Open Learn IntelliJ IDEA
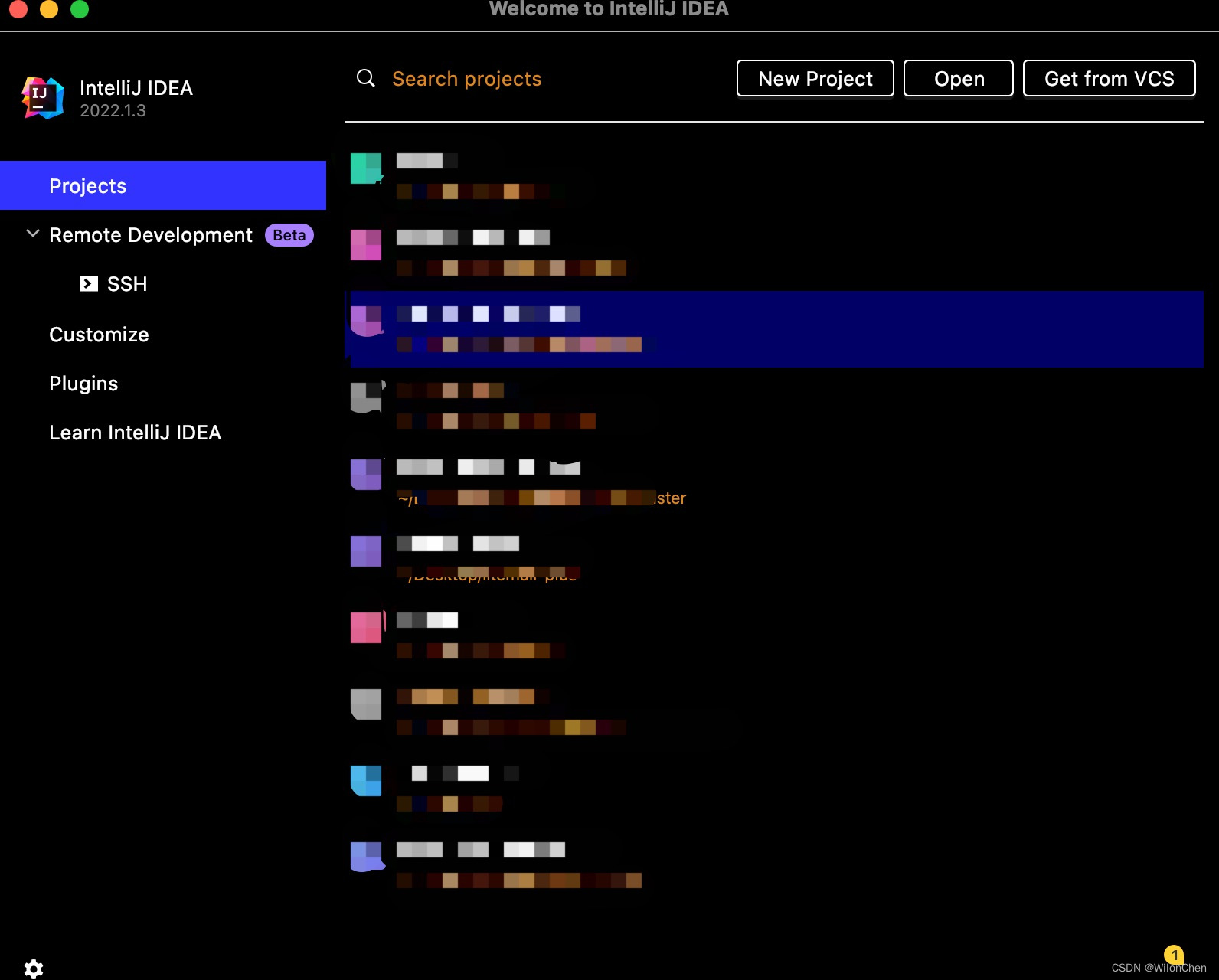Viewport: 1219px width, 980px height. tap(135, 433)
